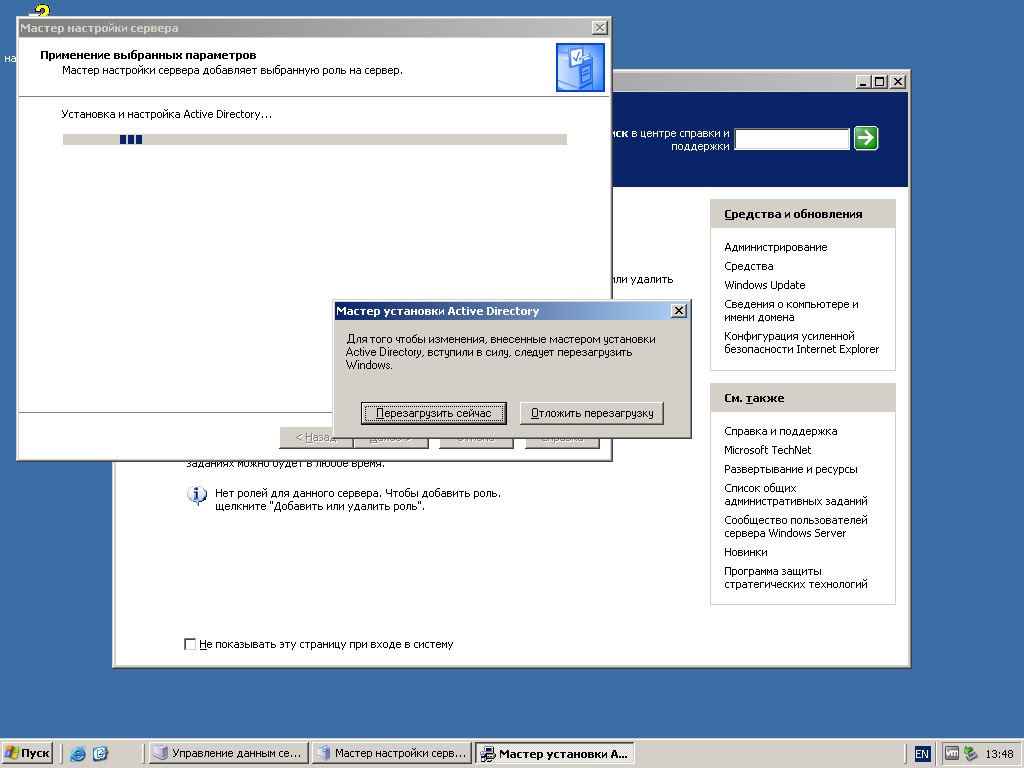Screen dimensions: 1024x768
Task: Close the Управление данным сервером window
Action: point(898,82)
